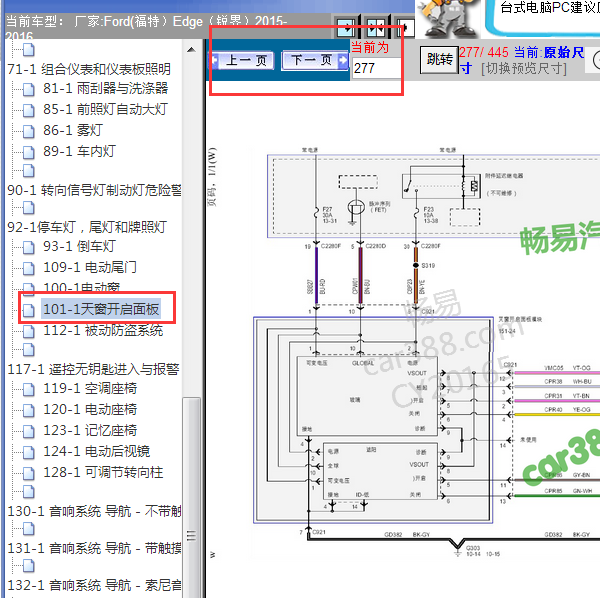Click the document icon beside 81-1 雨刮器与洗涤器
The height and width of the screenshot is (598, 600).
click(x=28, y=89)
